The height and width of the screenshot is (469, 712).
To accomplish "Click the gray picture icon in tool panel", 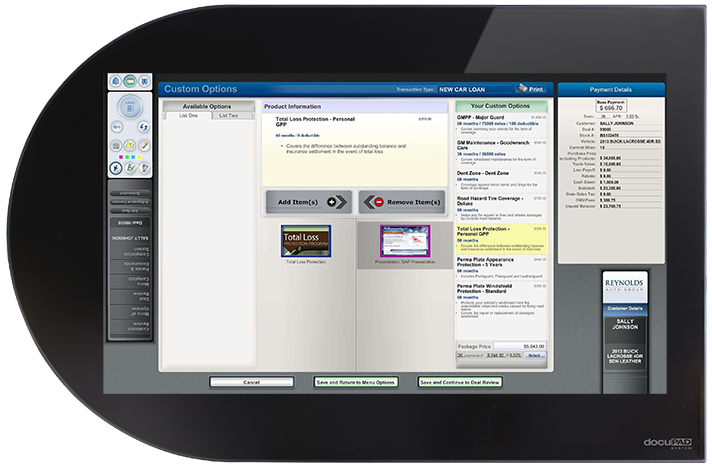I will point(116,146).
